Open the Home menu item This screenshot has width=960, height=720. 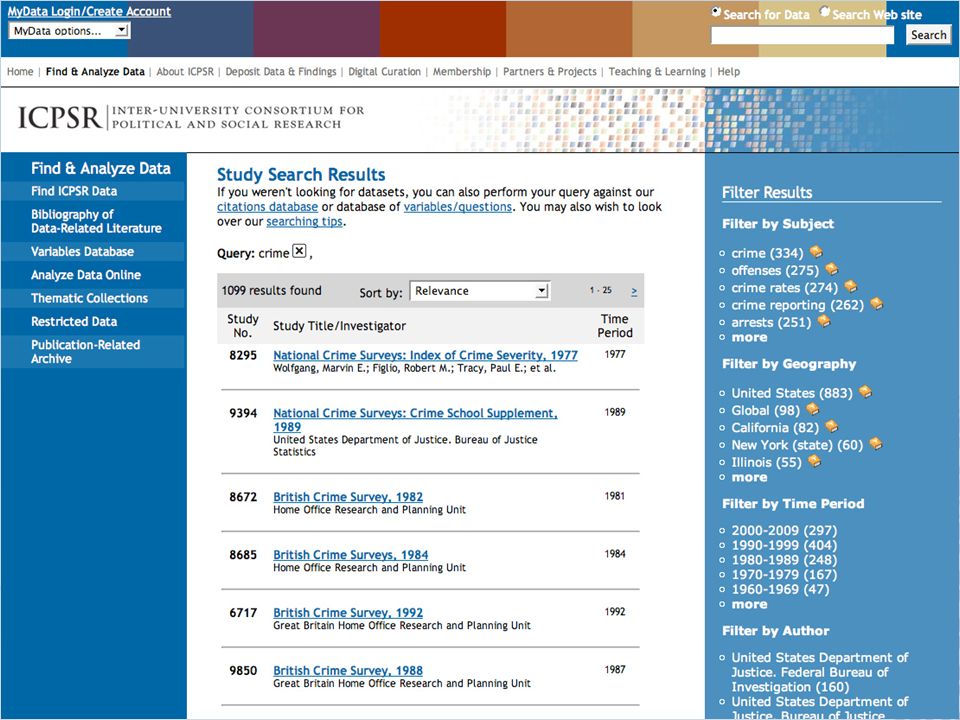point(20,72)
